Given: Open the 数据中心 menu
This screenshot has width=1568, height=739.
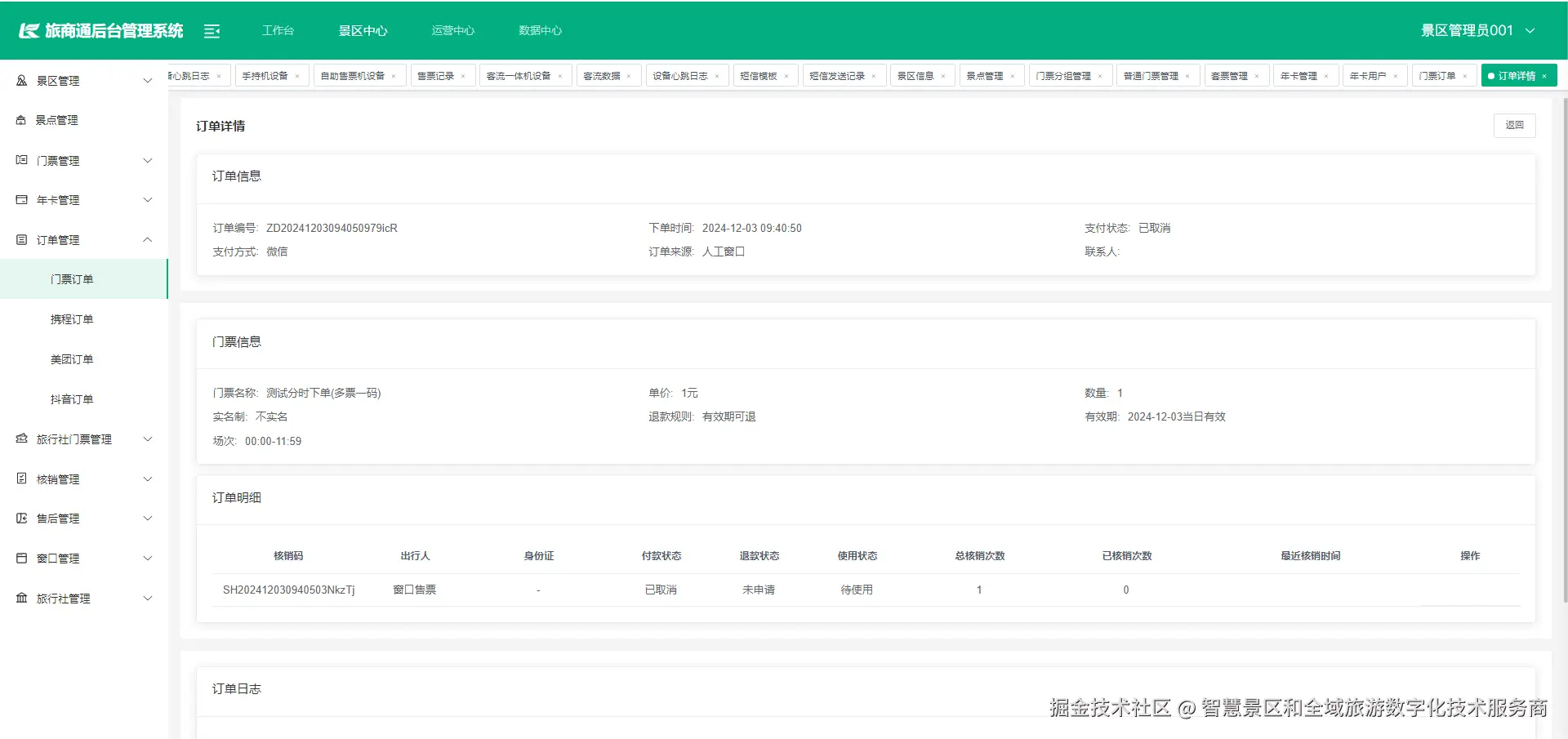Looking at the screenshot, I should tap(540, 30).
